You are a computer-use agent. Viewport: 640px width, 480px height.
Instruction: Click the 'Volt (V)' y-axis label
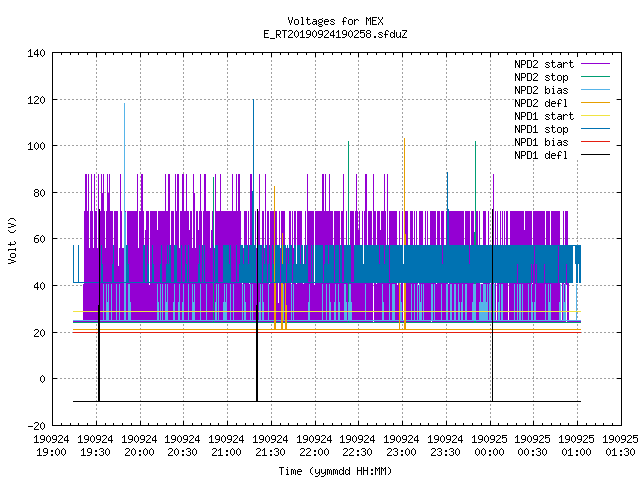[x=12, y=240]
